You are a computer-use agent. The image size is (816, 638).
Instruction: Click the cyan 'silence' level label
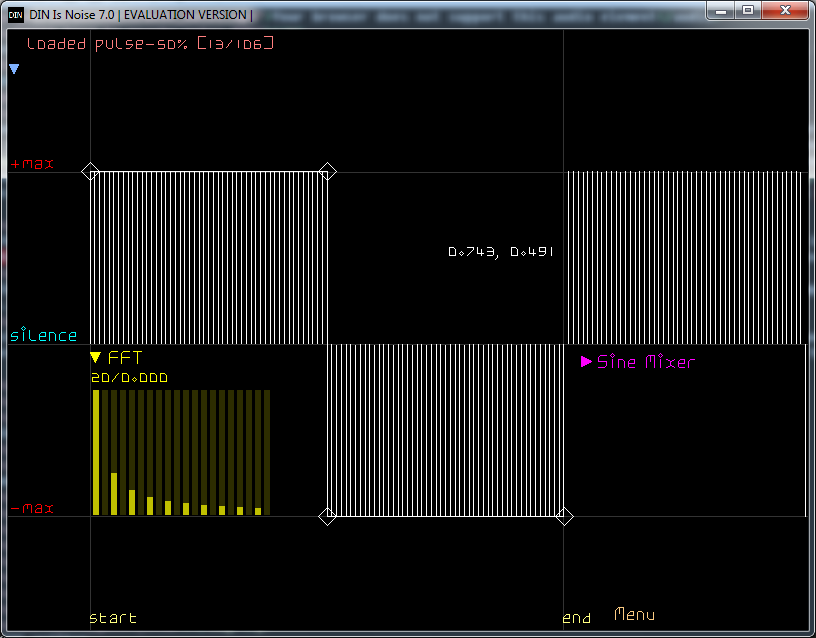tap(44, 335)
